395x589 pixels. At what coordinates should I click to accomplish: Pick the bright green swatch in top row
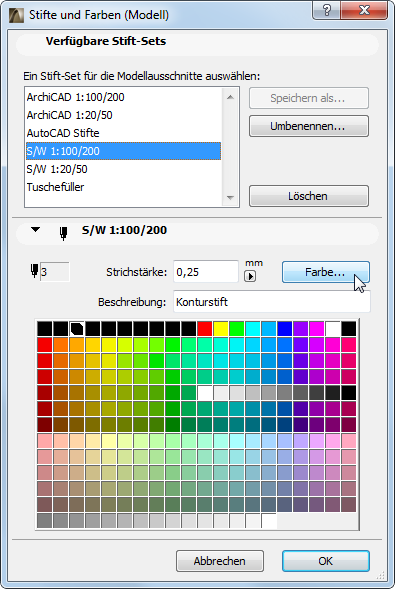[237, 329]
